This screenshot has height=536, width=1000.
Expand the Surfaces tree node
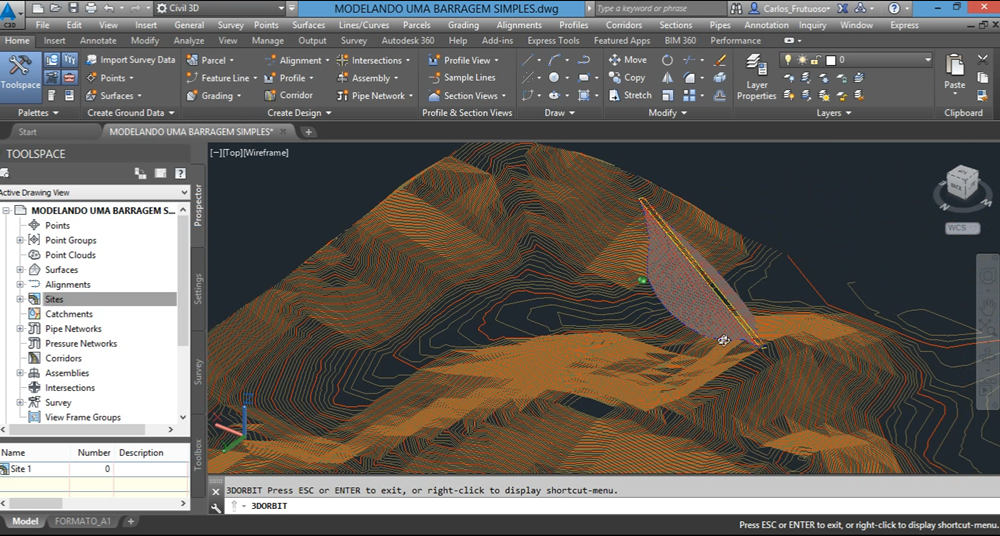[20, 270]
